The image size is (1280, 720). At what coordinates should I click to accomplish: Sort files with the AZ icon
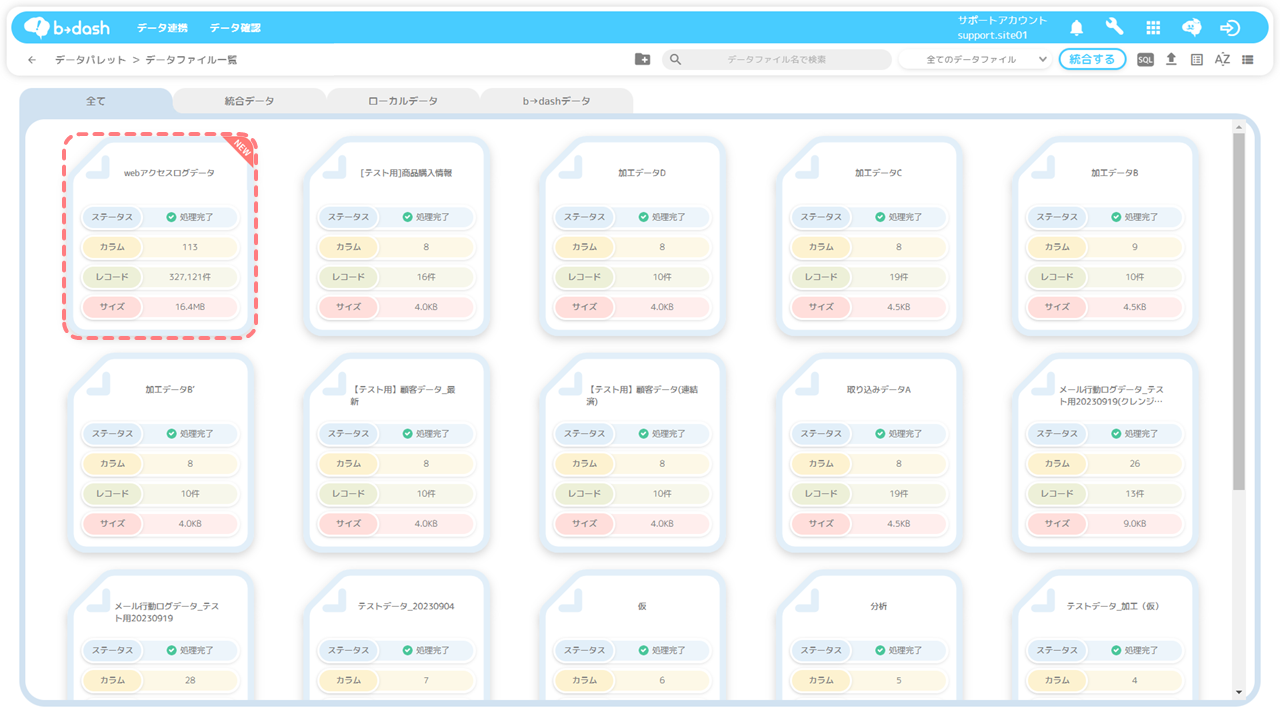click(1222, 60)
